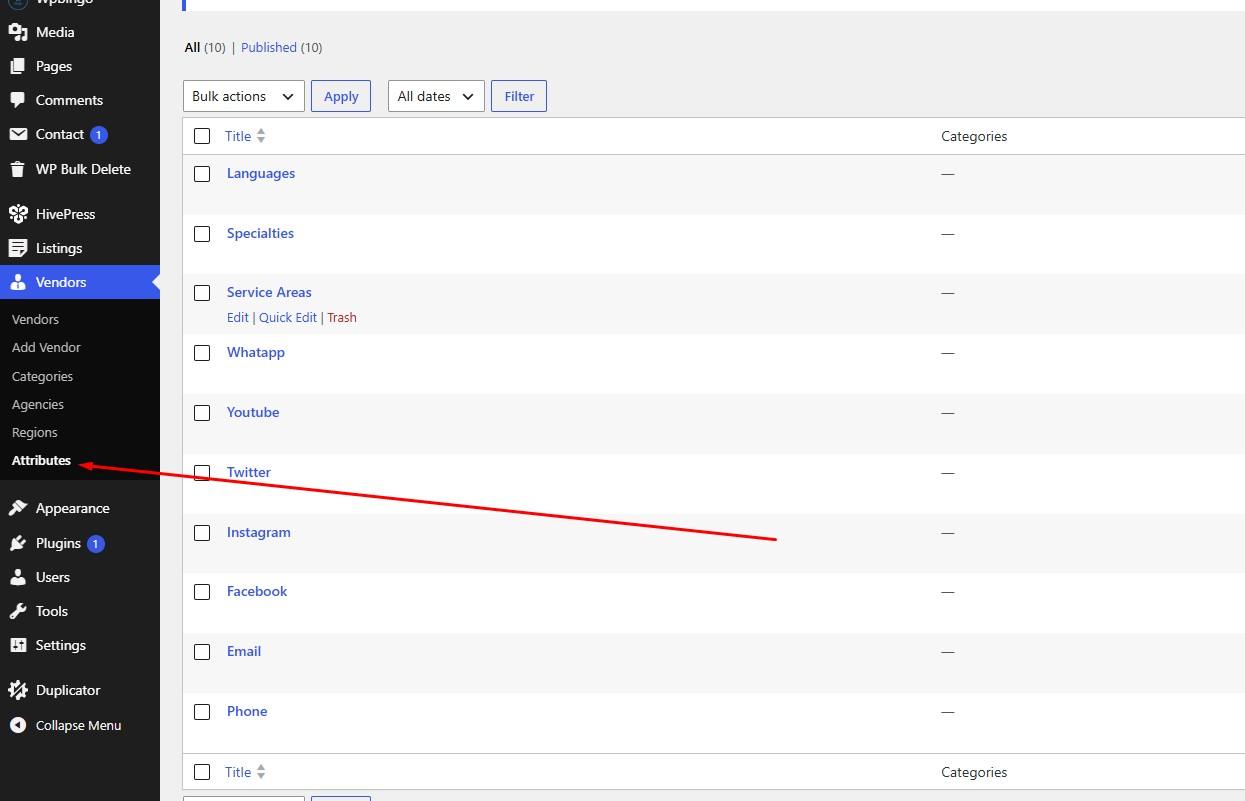Click the WP Bulk Delete trash icon
The image size is (1245, 801).
(x=18, y=169)
